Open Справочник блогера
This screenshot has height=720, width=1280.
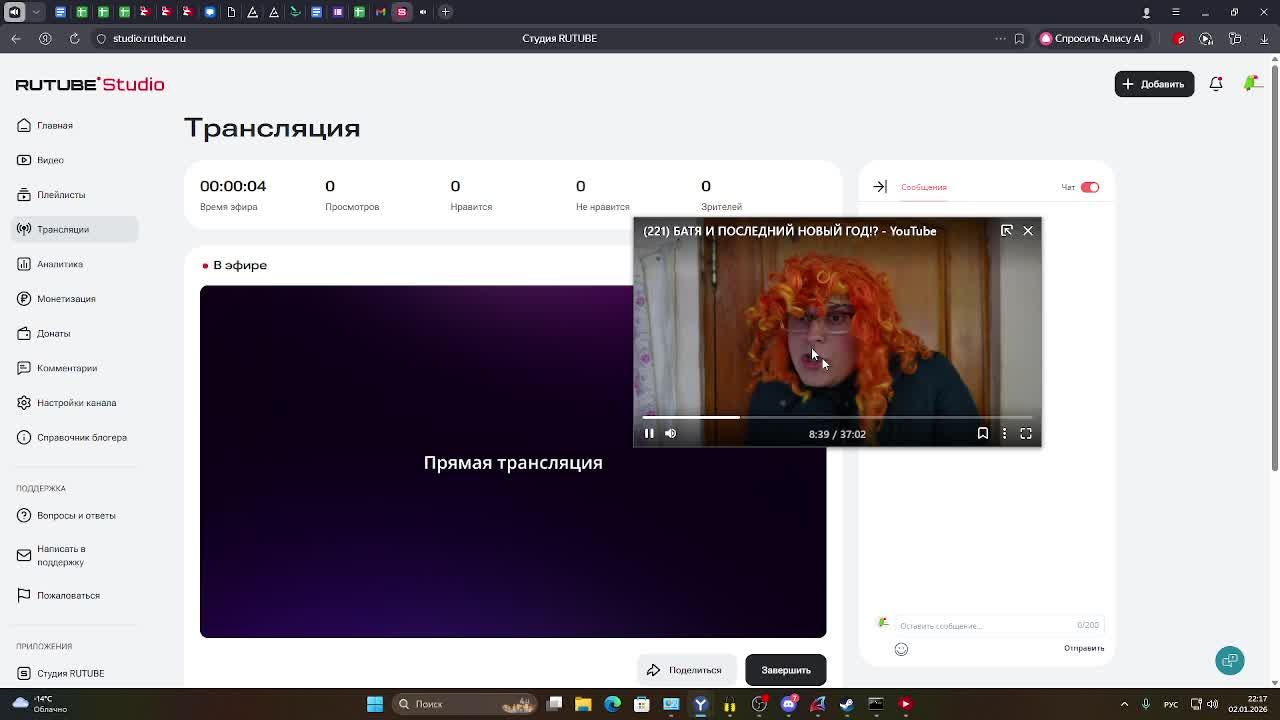click(81, 437)
